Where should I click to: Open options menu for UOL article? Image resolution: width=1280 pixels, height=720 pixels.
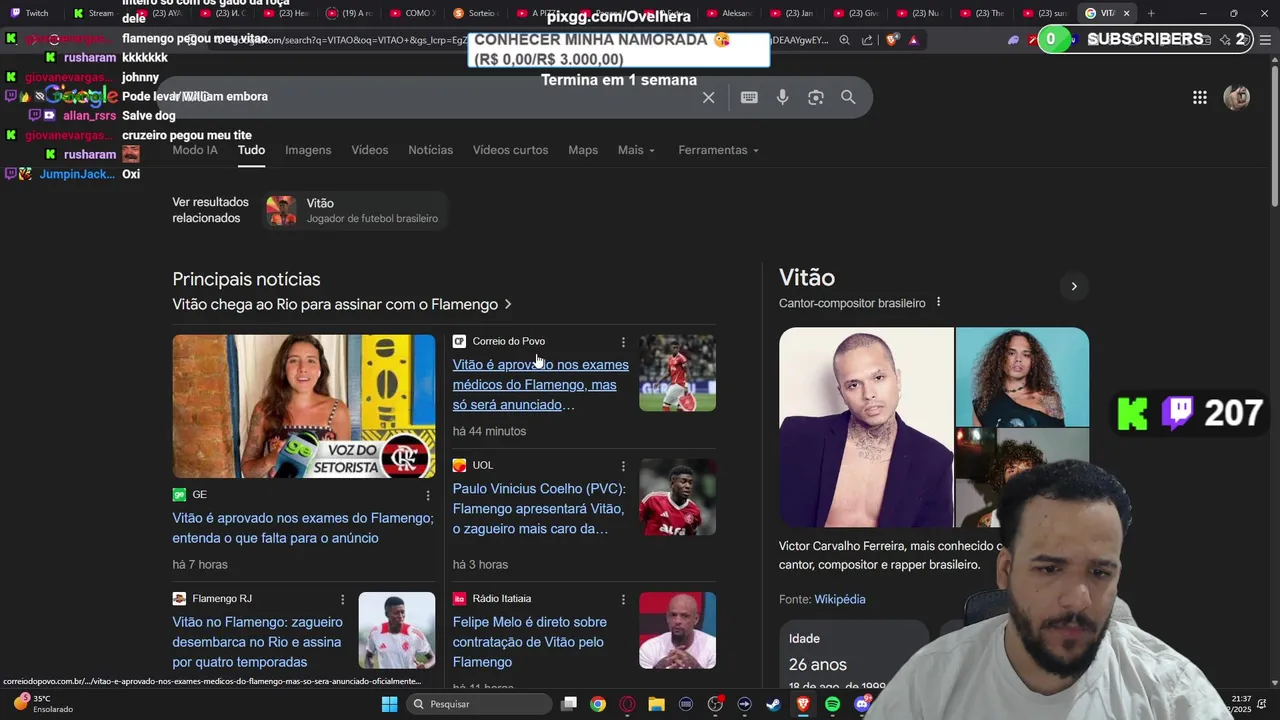tap(623, 466)
